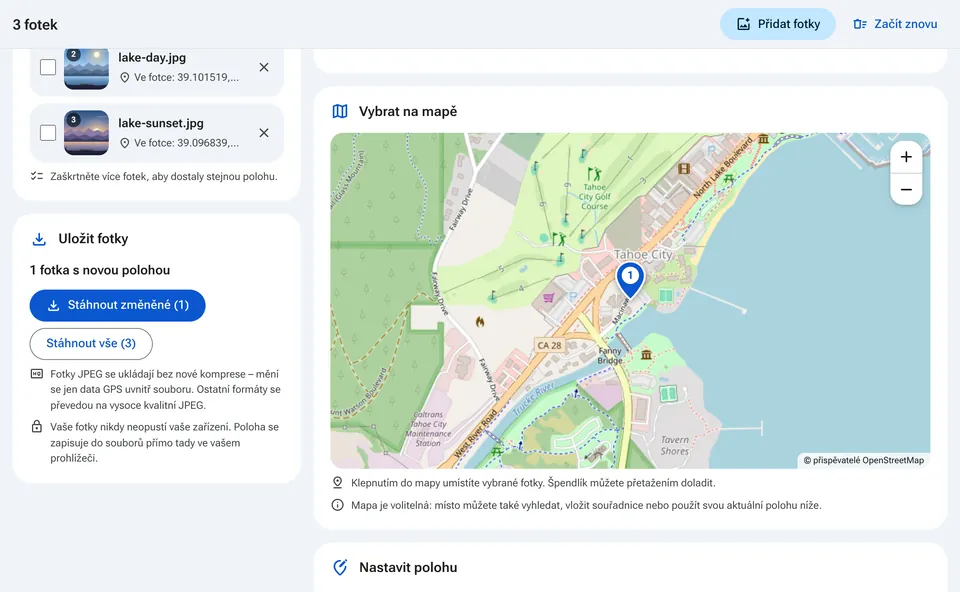Click the lock icon by the privacy note
This screenshot has height=592, width=960.
click(37, 427)
